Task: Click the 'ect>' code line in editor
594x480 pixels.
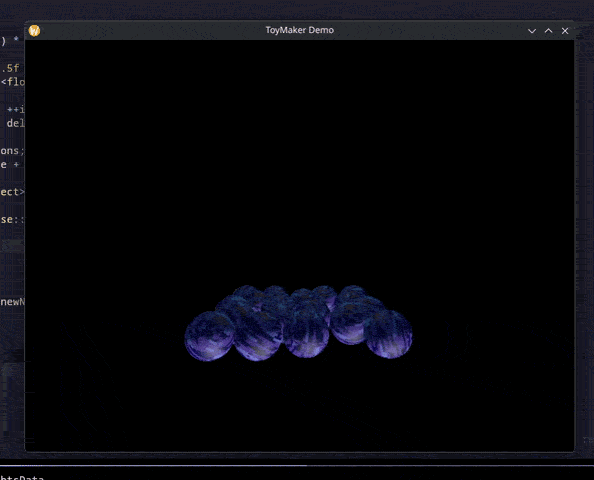Action: (13, 192)
